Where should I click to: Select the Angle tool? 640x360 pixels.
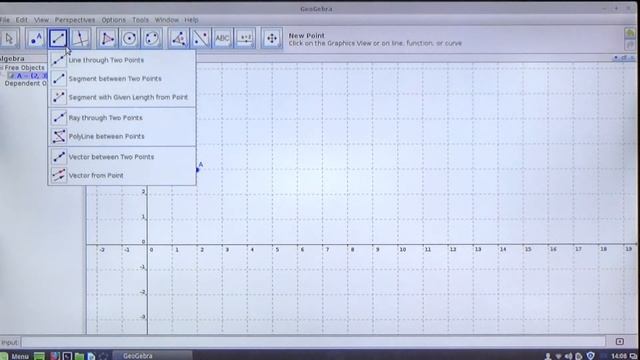(x=178, y=38)
